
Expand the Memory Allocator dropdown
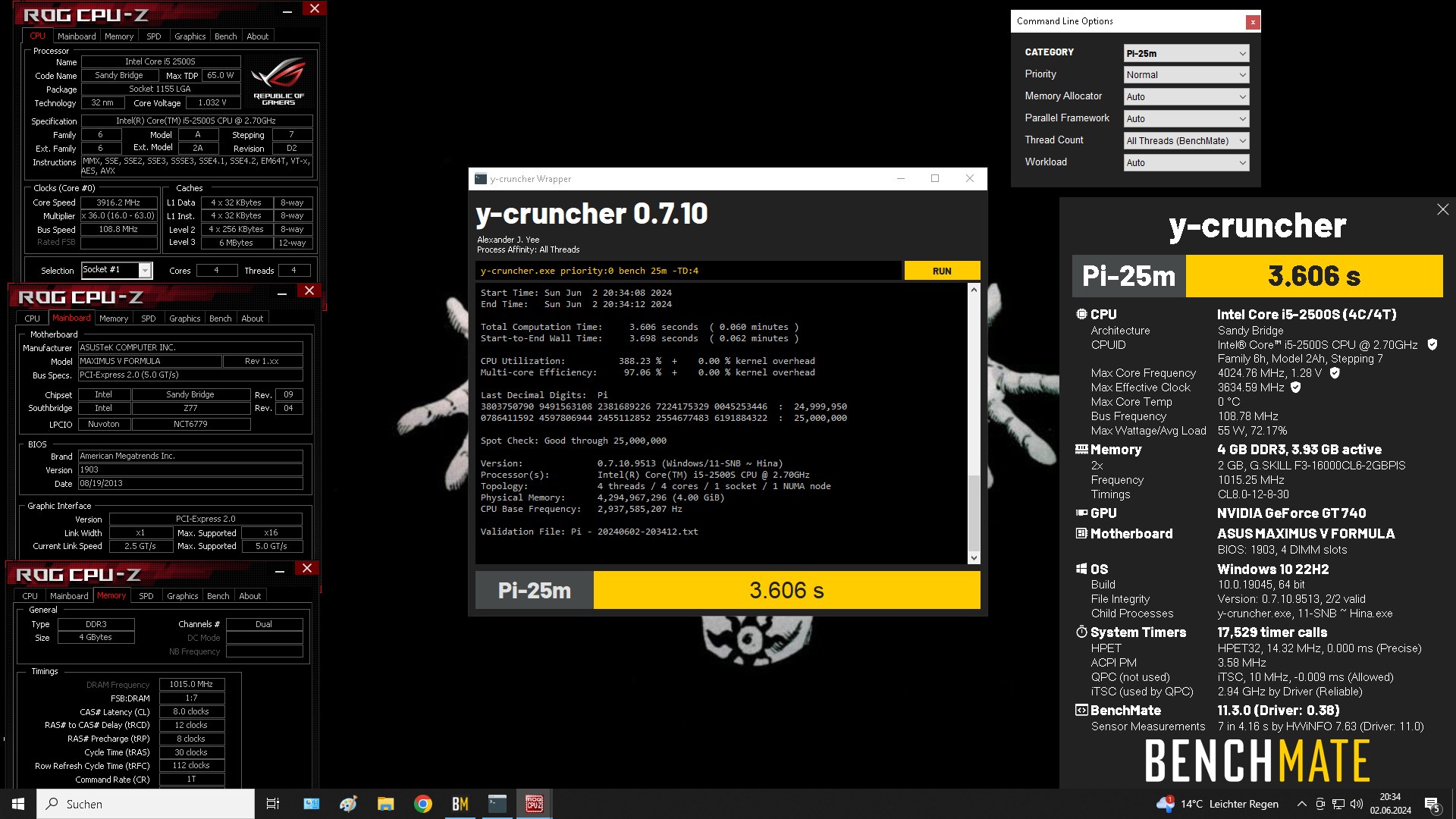point(1186,97)
